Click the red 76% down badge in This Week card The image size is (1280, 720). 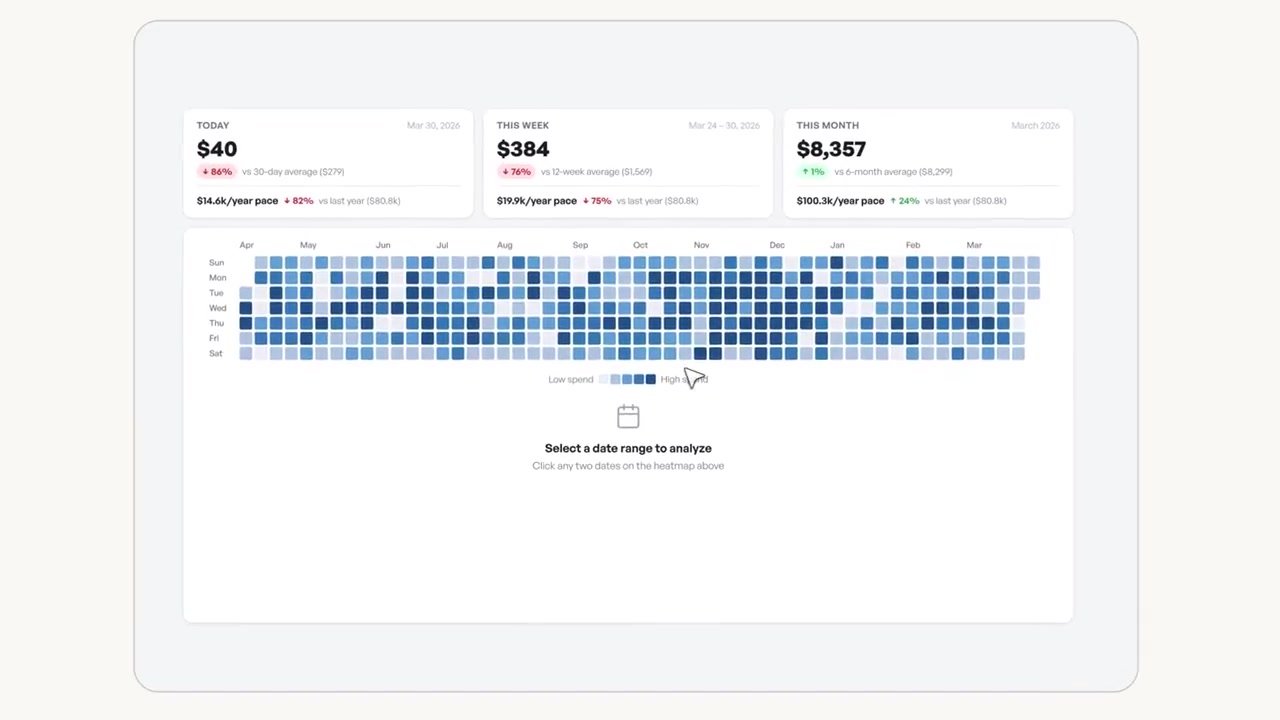pos(517,172)
